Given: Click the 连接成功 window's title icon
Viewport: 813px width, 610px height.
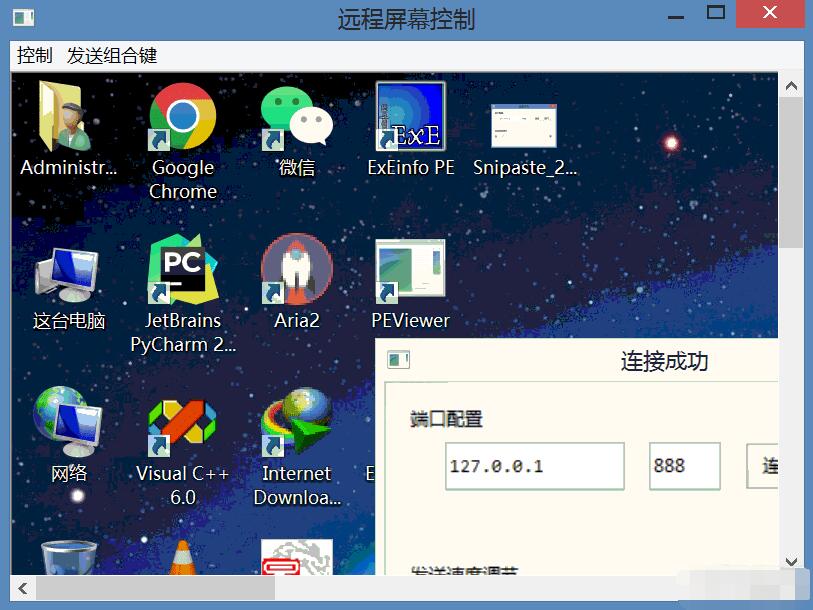Looking at the screenshot, I should [x=398, y=359].
